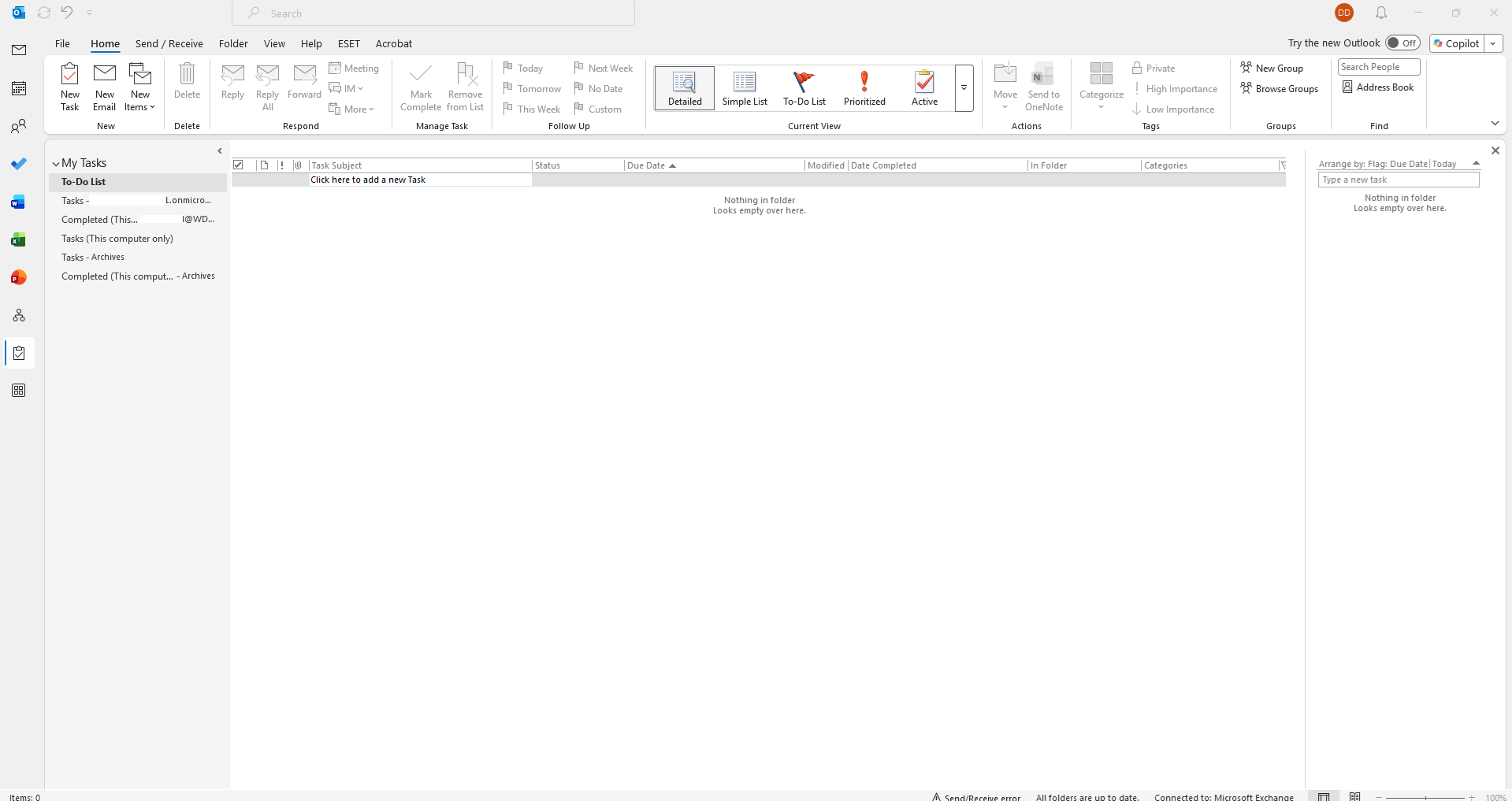The height and width of the screenshot is (801, 1512).
Task: Click the notifications bell icon
Action: click(1381, 13)
